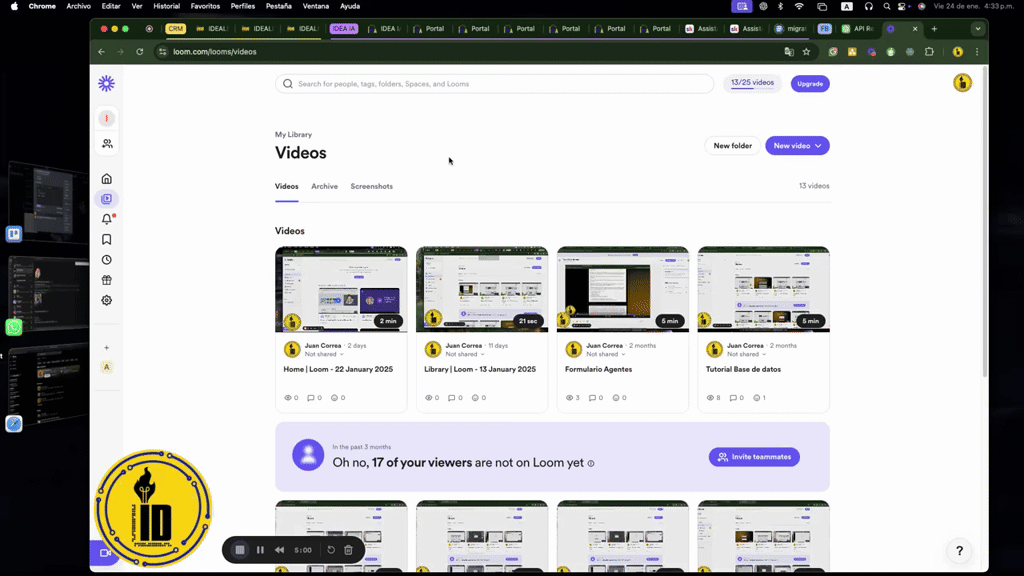Screen dimensions: 1024x576
Task: Open Watch Later bookmark icon in sidebar
Action: 106,240
